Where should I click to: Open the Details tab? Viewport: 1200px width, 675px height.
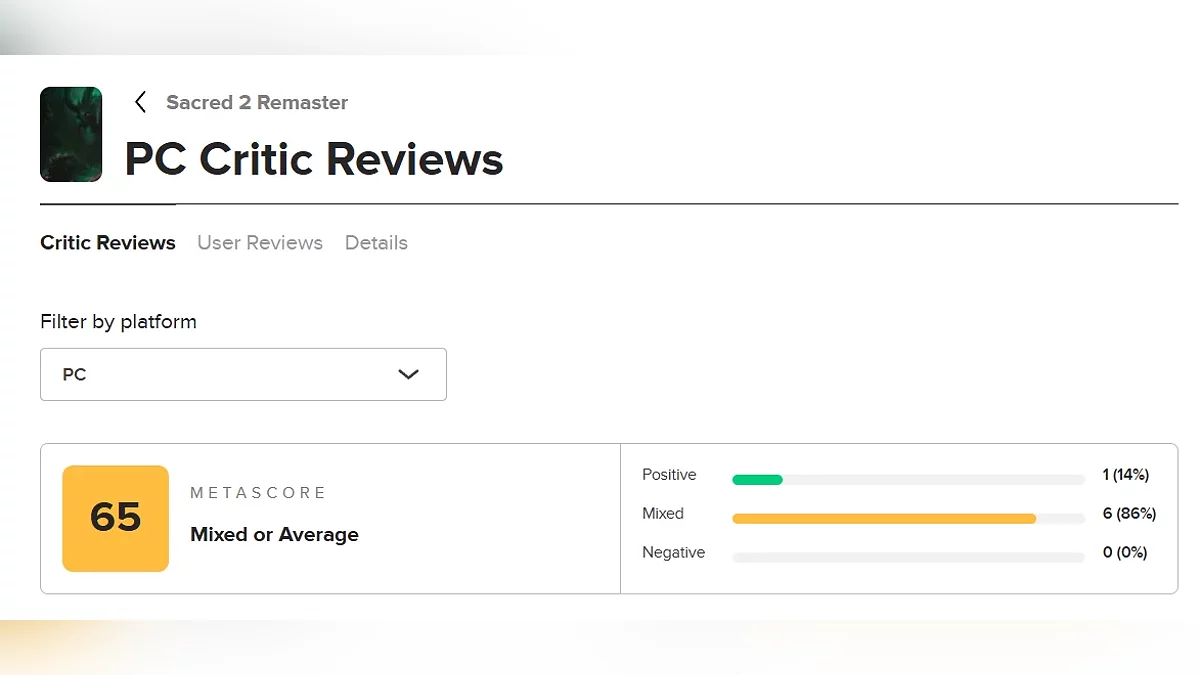pyautogui.click(x=376, y=243)
